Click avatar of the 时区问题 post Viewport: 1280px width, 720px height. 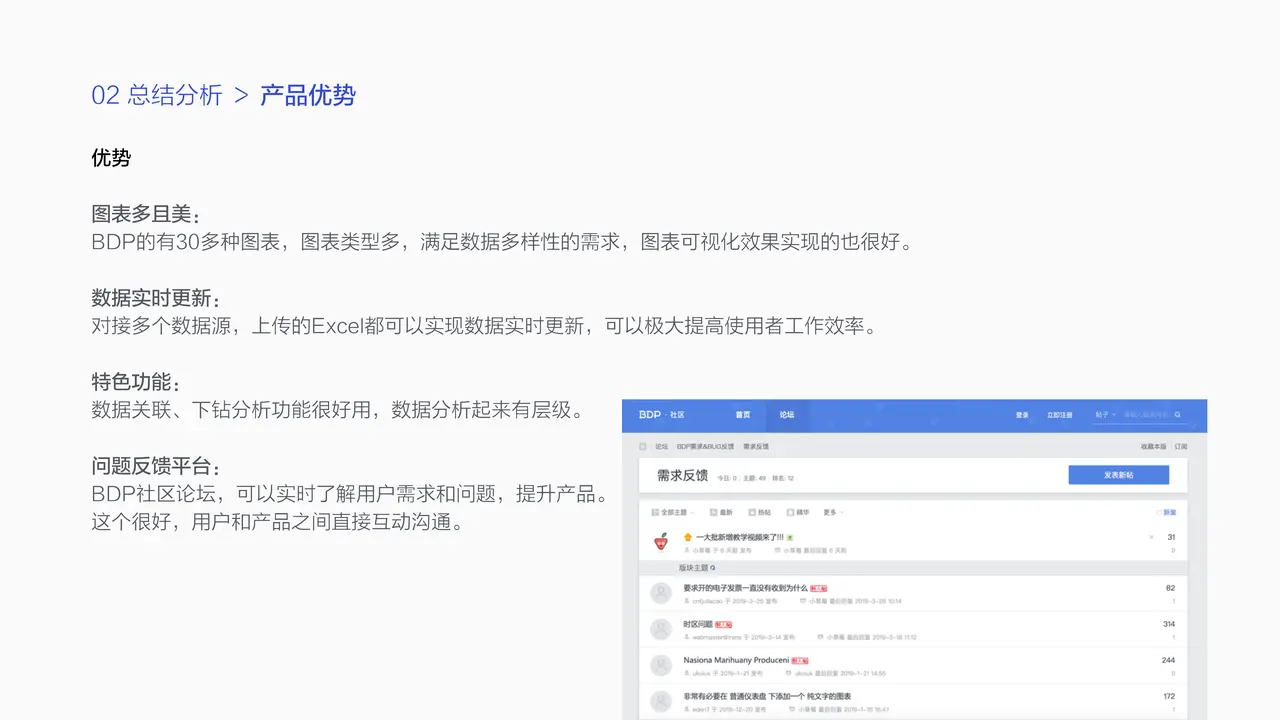[x=660, y=629]
